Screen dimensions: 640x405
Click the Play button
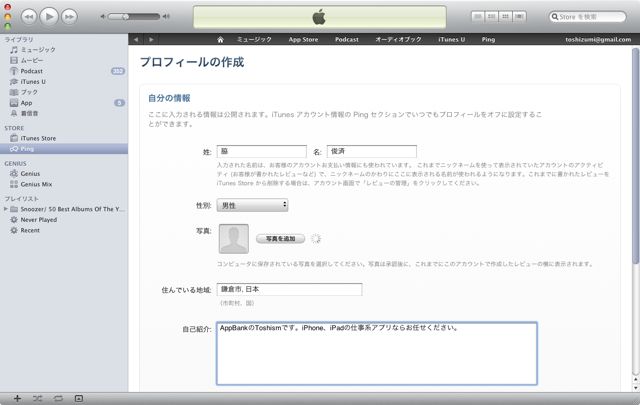tap(49, 17)
